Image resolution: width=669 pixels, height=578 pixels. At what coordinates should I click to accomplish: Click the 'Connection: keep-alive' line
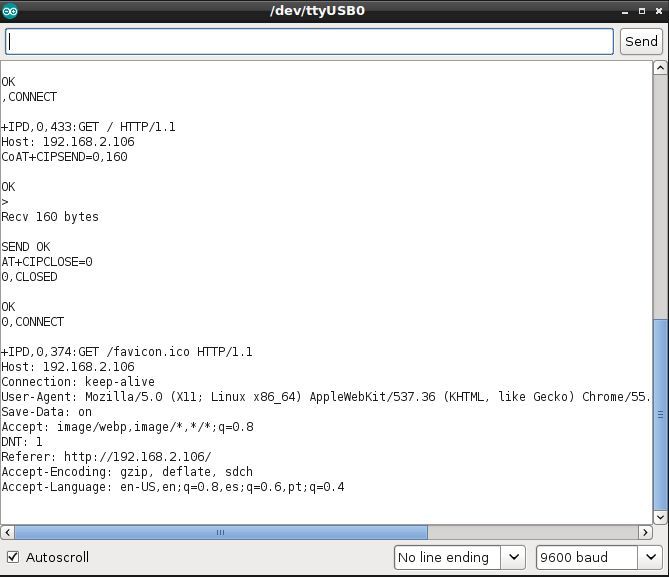(78, 382)
